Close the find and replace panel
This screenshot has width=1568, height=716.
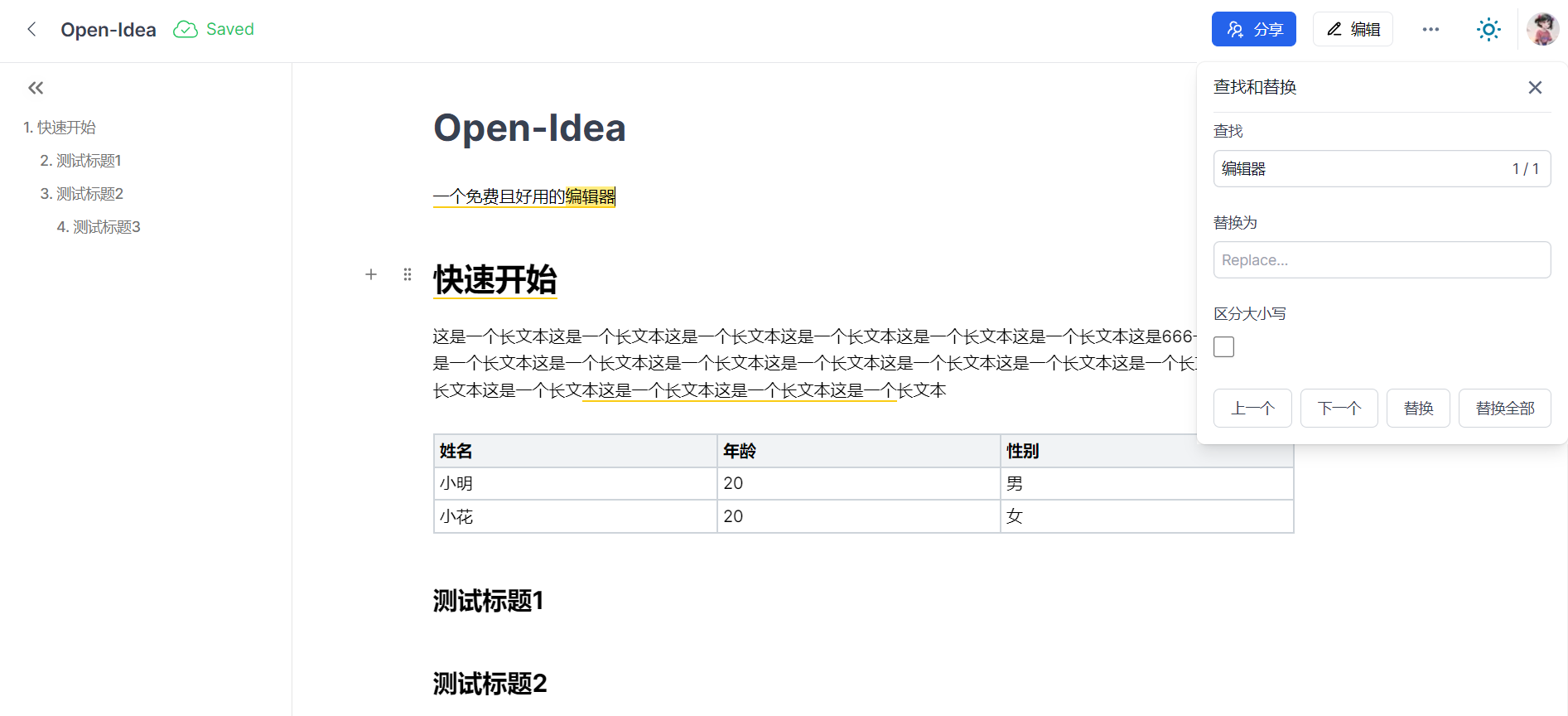point(1535,87)
